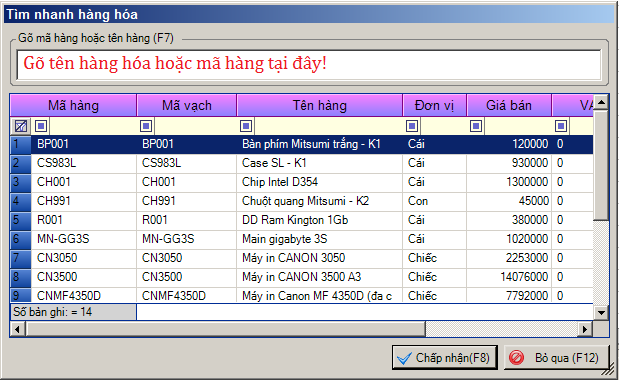Screen dimensions: 619x380
Task: Click the vertical scrollbar down arrow
Action: [601, 313]
